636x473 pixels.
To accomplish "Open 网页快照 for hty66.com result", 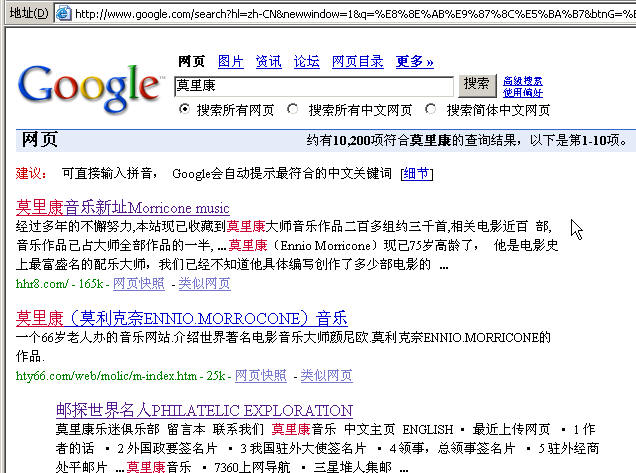I will (x=260, y=375).
